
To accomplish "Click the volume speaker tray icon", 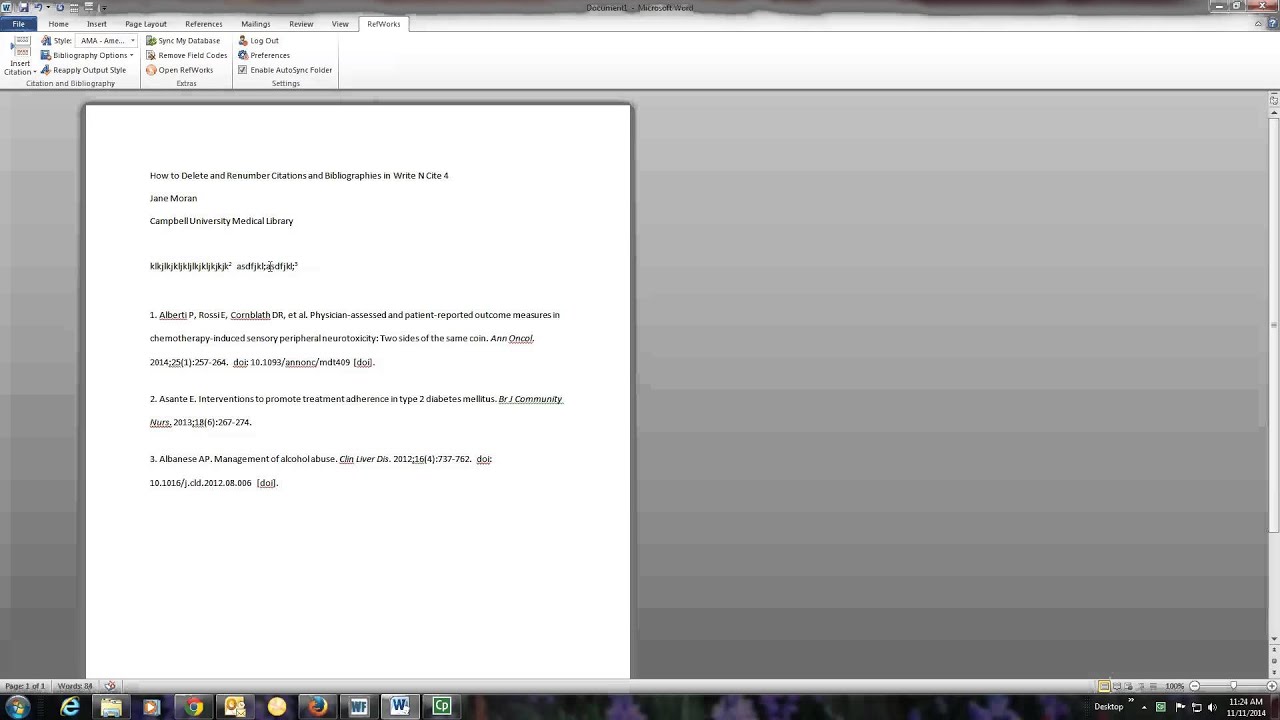I will pyautogui.click(x=1212, y=707).
